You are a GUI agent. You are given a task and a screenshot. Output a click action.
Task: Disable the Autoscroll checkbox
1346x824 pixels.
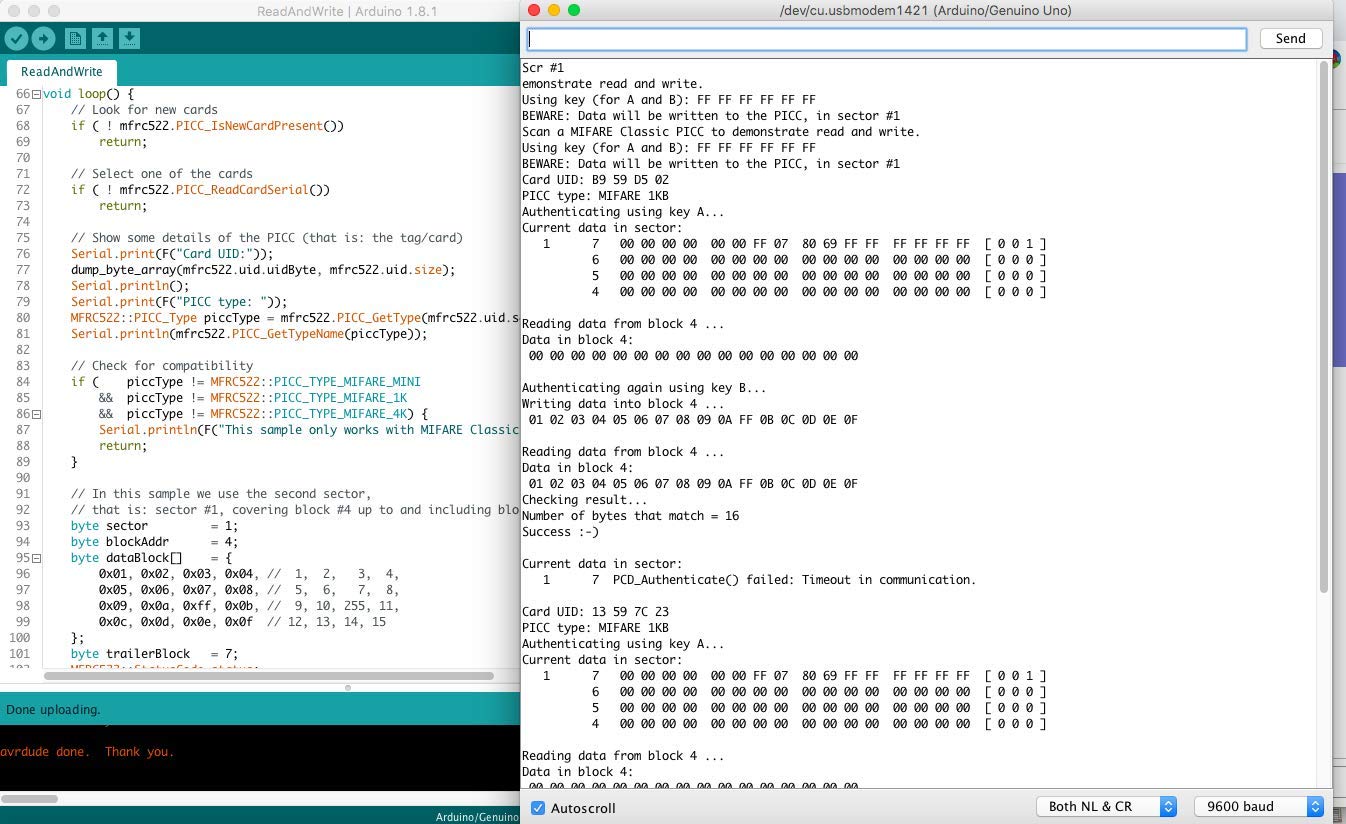[538, 807]
